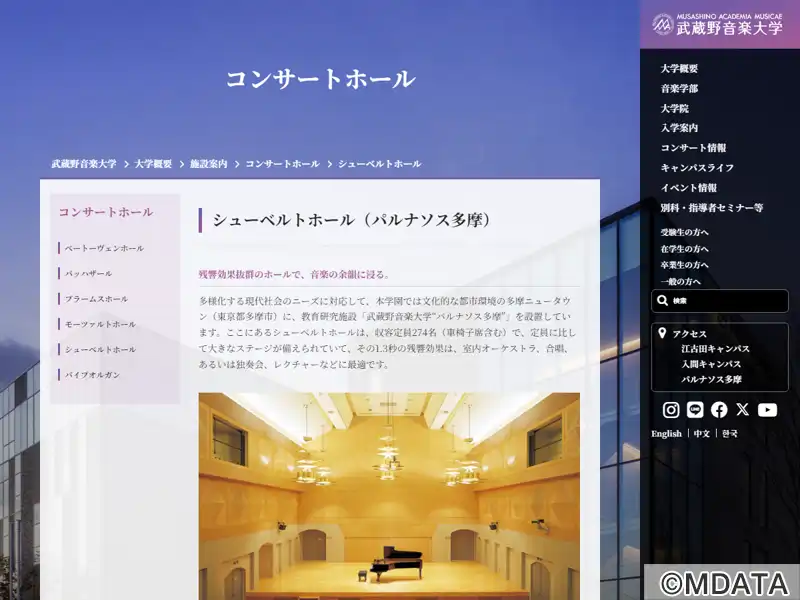Open 江古田キャンパス access link

tap(715, 349)
